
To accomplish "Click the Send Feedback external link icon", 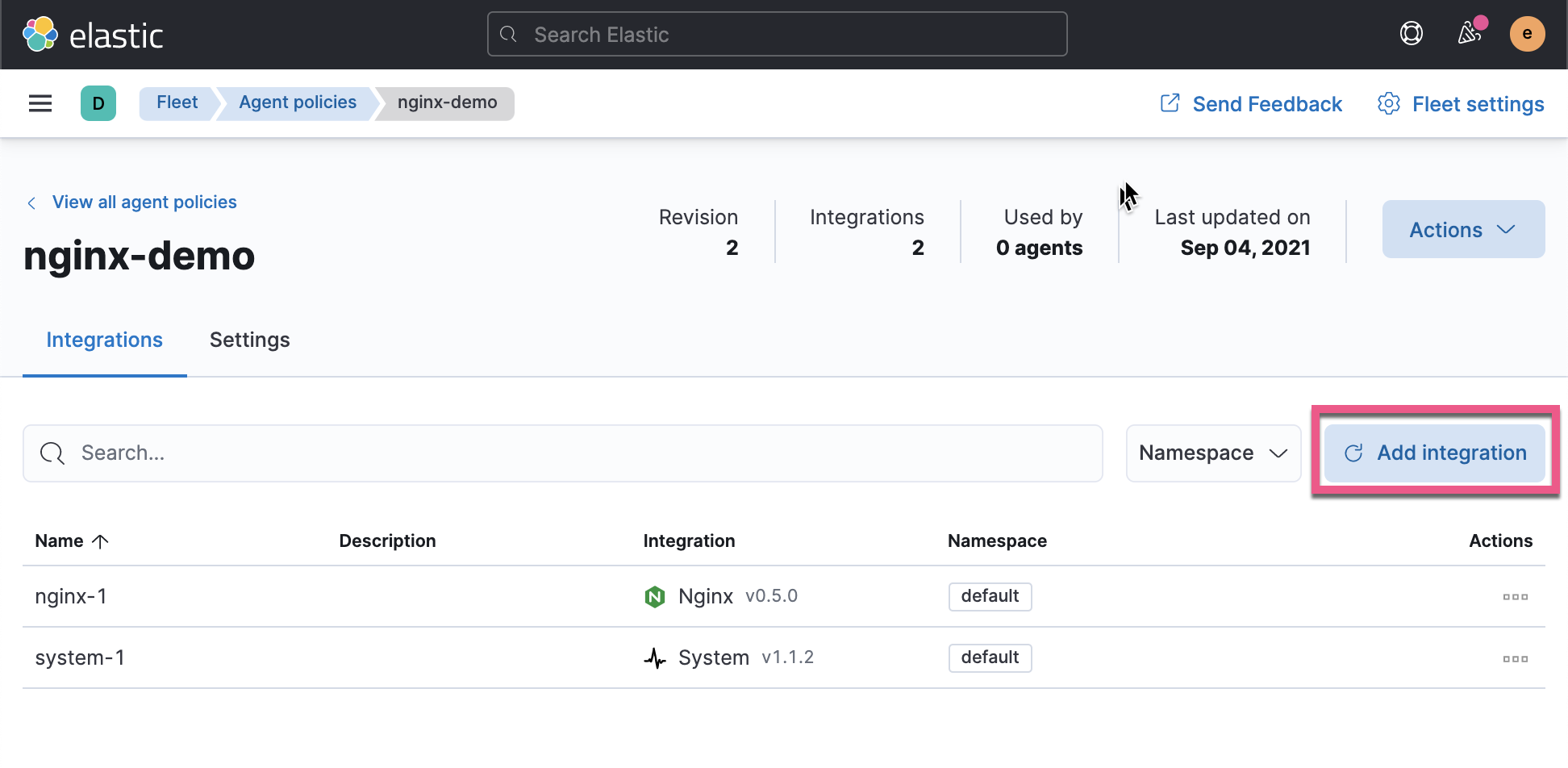I will [x=1170, y=103].
